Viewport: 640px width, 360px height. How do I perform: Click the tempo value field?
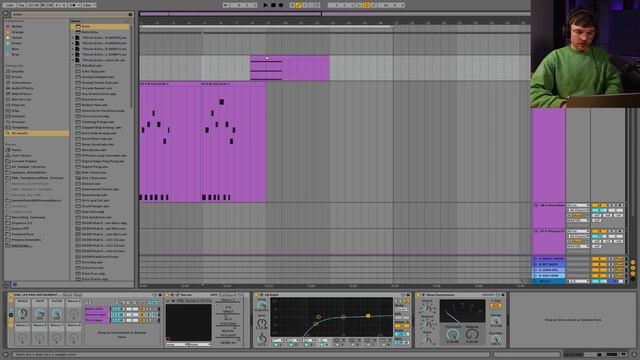33,5
